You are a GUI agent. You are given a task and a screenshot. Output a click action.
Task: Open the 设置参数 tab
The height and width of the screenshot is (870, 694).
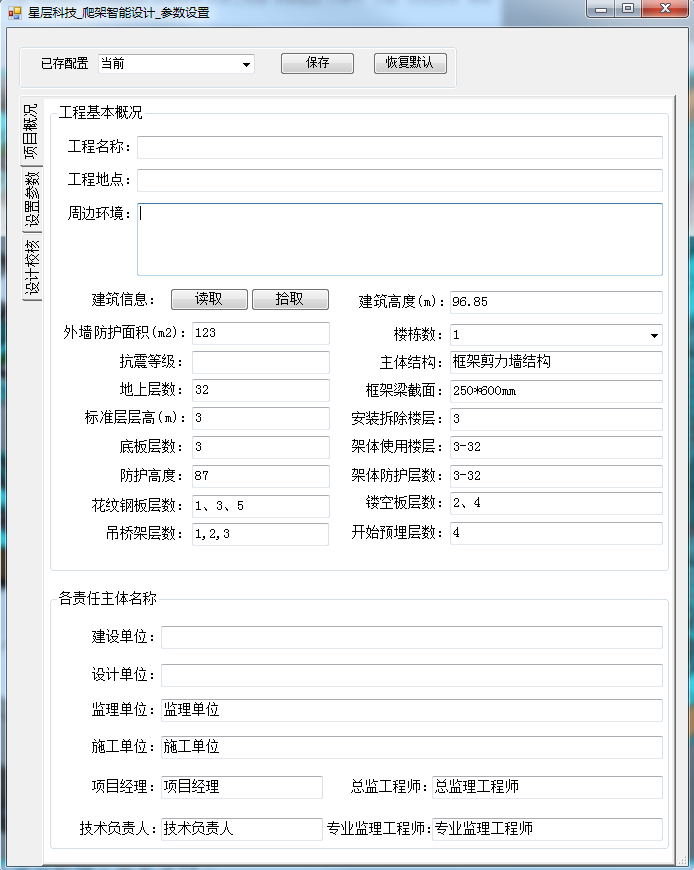click(31, 198)
